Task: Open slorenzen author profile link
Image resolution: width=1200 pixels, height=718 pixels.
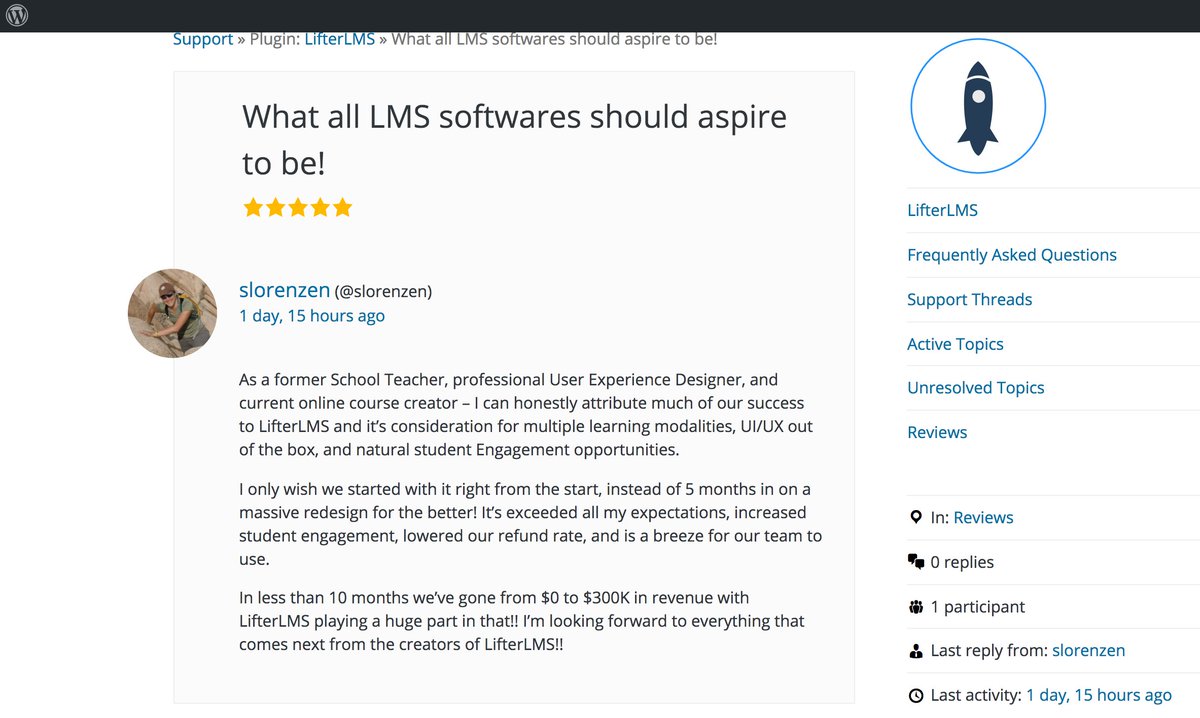Action: click(x=284, y=290)
